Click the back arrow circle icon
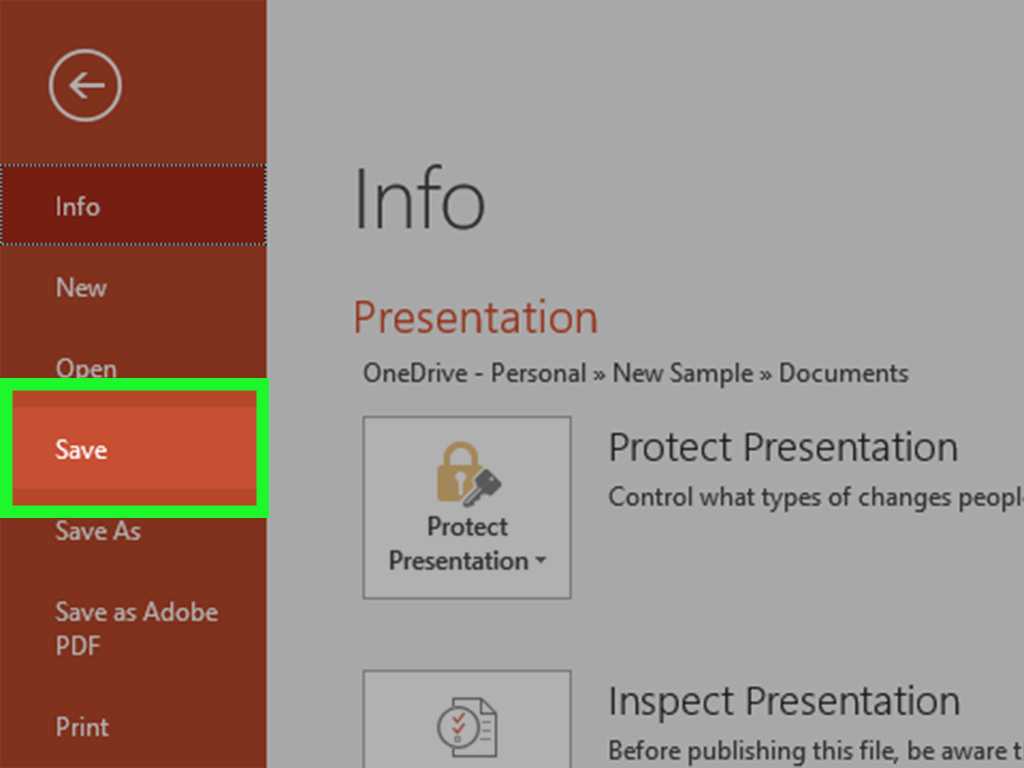This screenshot has height=768, width=1024. (85, 86)
